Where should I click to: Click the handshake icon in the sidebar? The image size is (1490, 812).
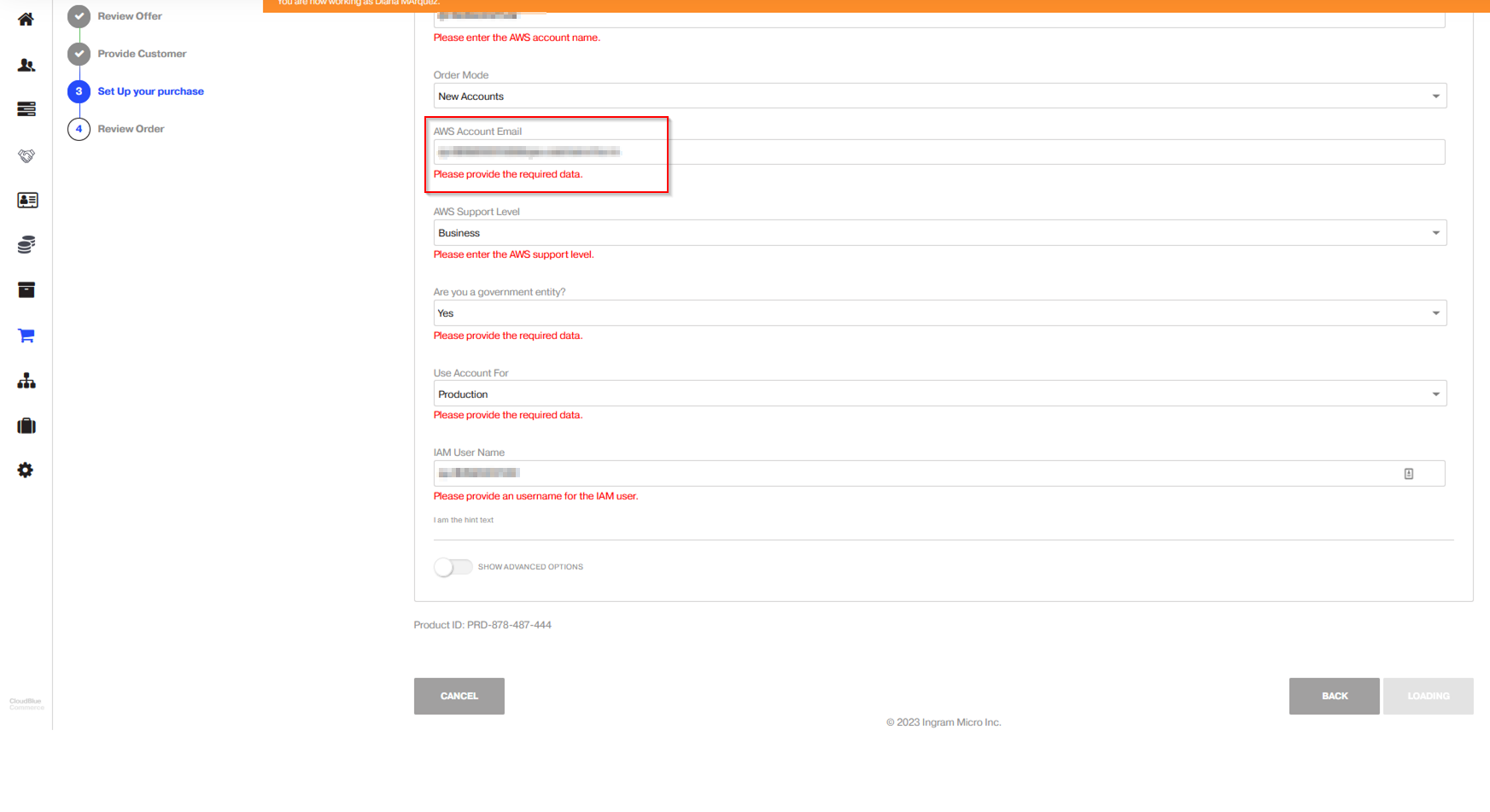(x=26, y=155)
